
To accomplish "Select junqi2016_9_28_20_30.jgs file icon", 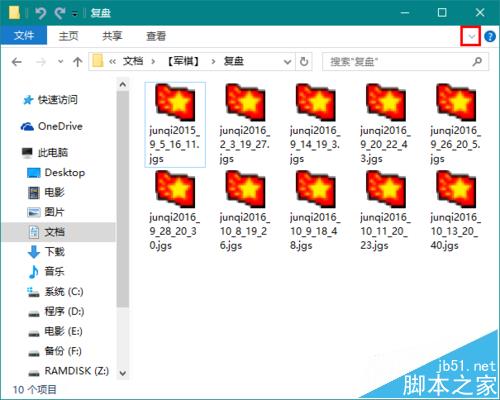I will [x=175, y=189].
